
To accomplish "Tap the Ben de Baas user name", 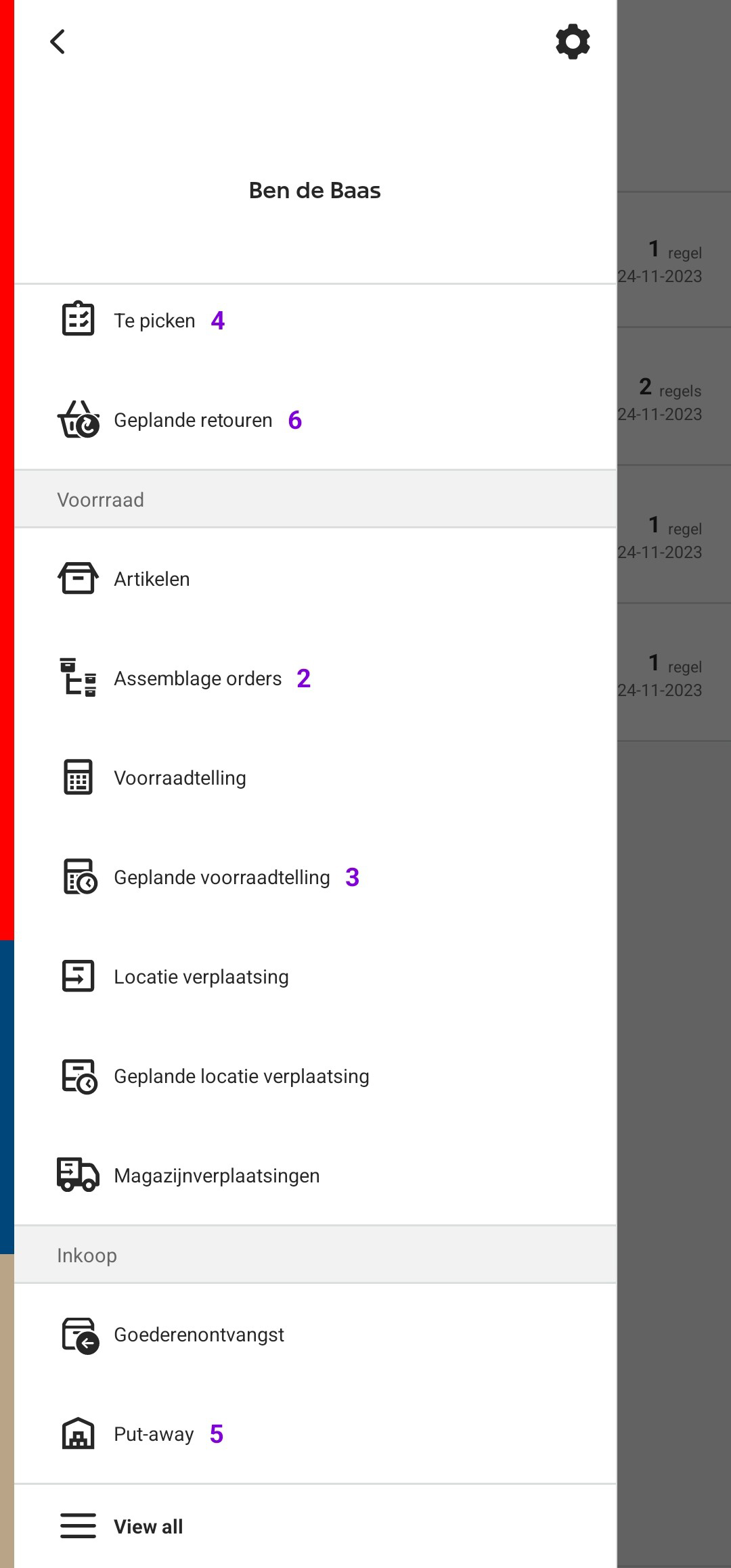I will 315,191.
